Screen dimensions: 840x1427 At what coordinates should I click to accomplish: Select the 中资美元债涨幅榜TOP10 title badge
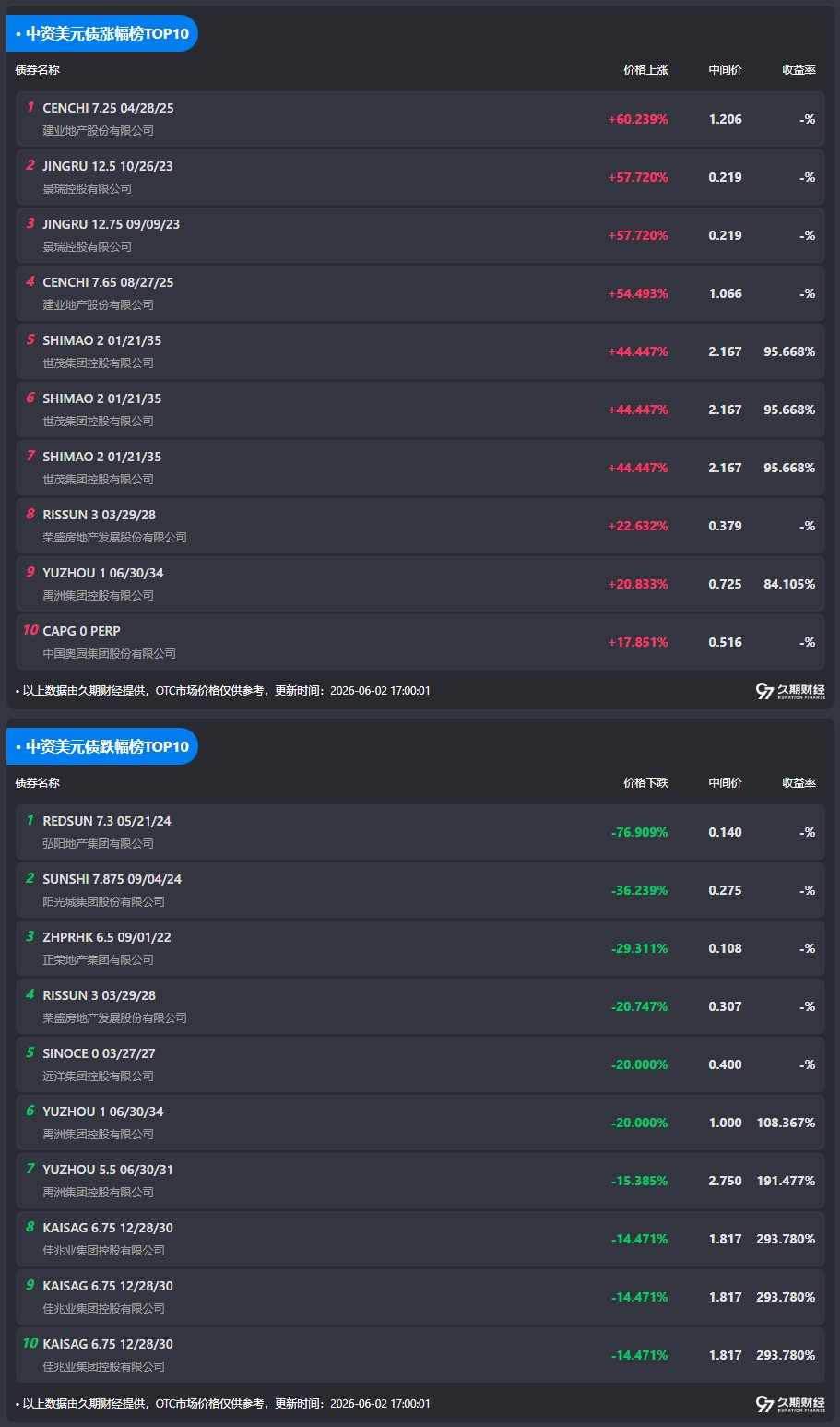[x=102, y=33]
